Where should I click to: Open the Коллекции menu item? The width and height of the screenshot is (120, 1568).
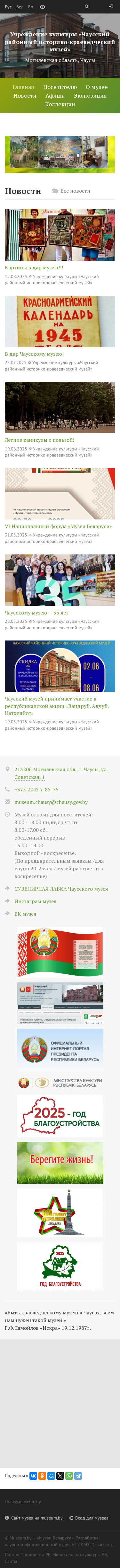[60, 104]
